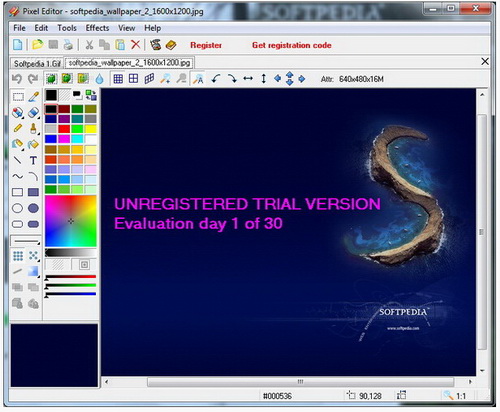Click the image preview thumbnail

click(x=54, y=355)
